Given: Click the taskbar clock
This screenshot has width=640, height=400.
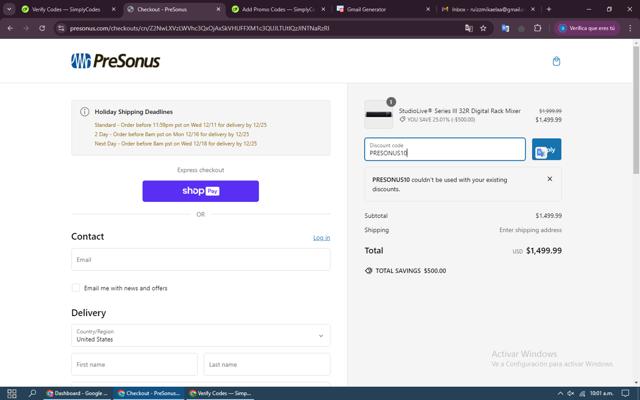Looking at the screenshot, I should point(601,393).
